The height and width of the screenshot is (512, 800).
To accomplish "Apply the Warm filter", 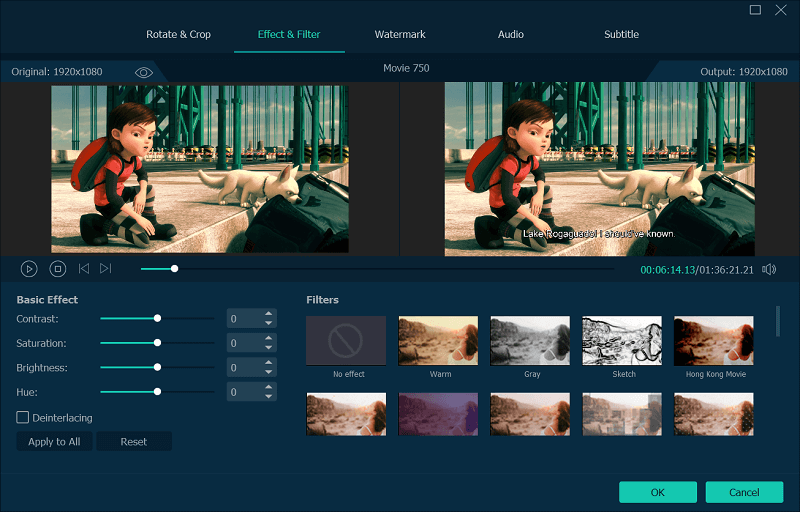I will 438,341.
